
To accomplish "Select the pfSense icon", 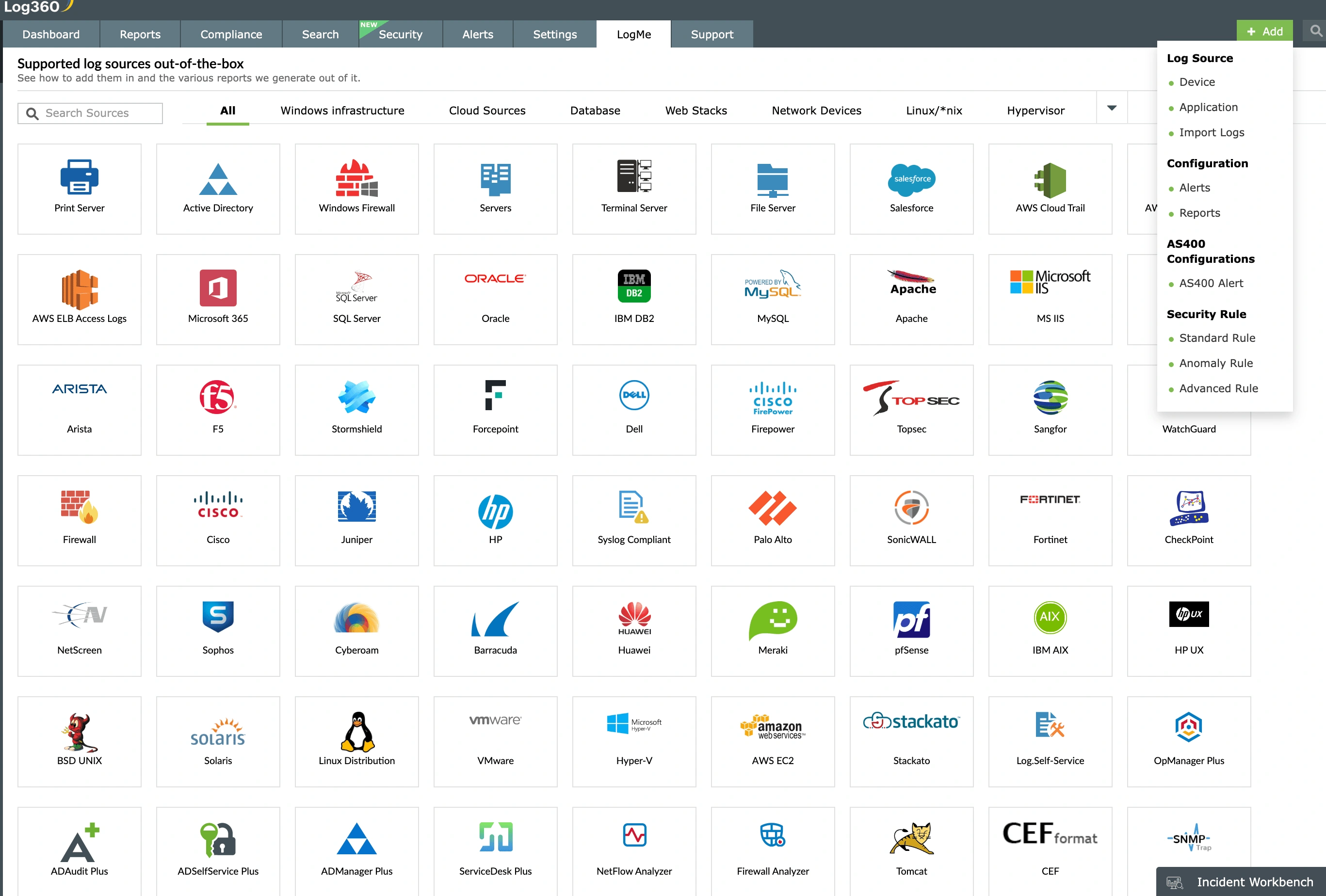I will [911, 619].
